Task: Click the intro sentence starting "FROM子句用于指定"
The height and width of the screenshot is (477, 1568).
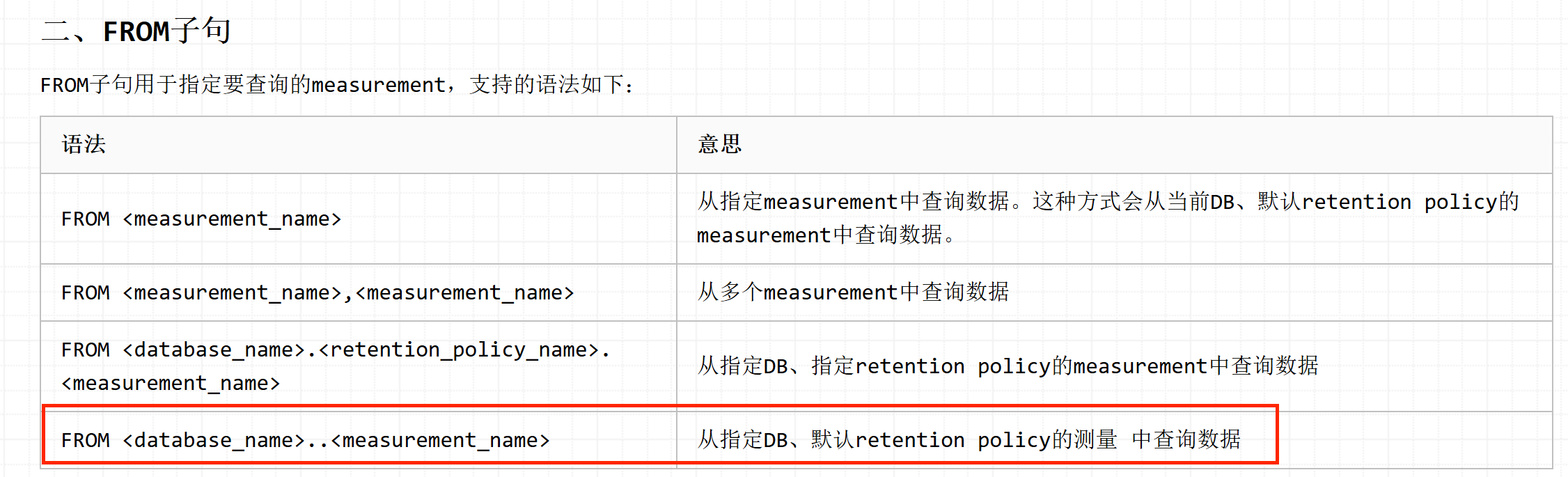Action: point(336,85)
